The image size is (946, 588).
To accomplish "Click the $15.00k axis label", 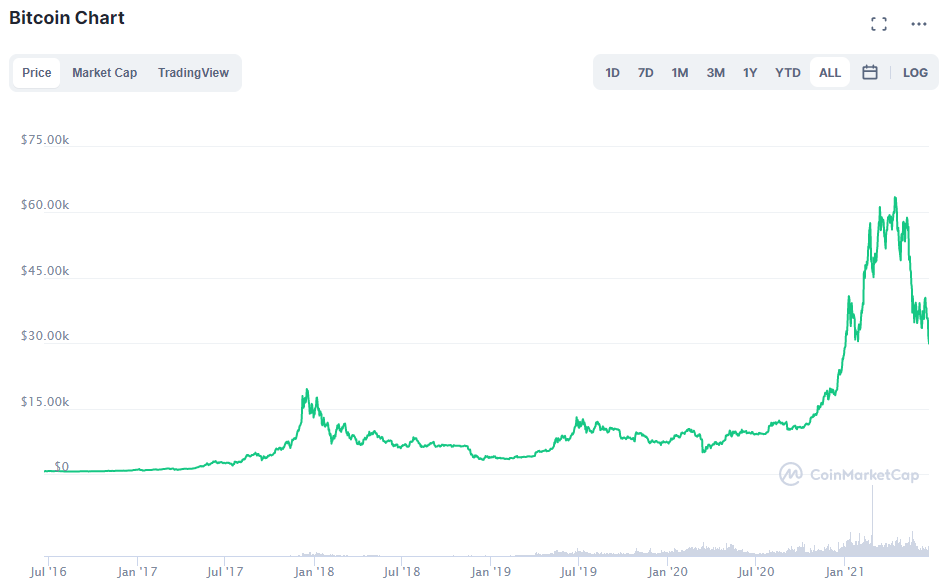I will (45, 402).
